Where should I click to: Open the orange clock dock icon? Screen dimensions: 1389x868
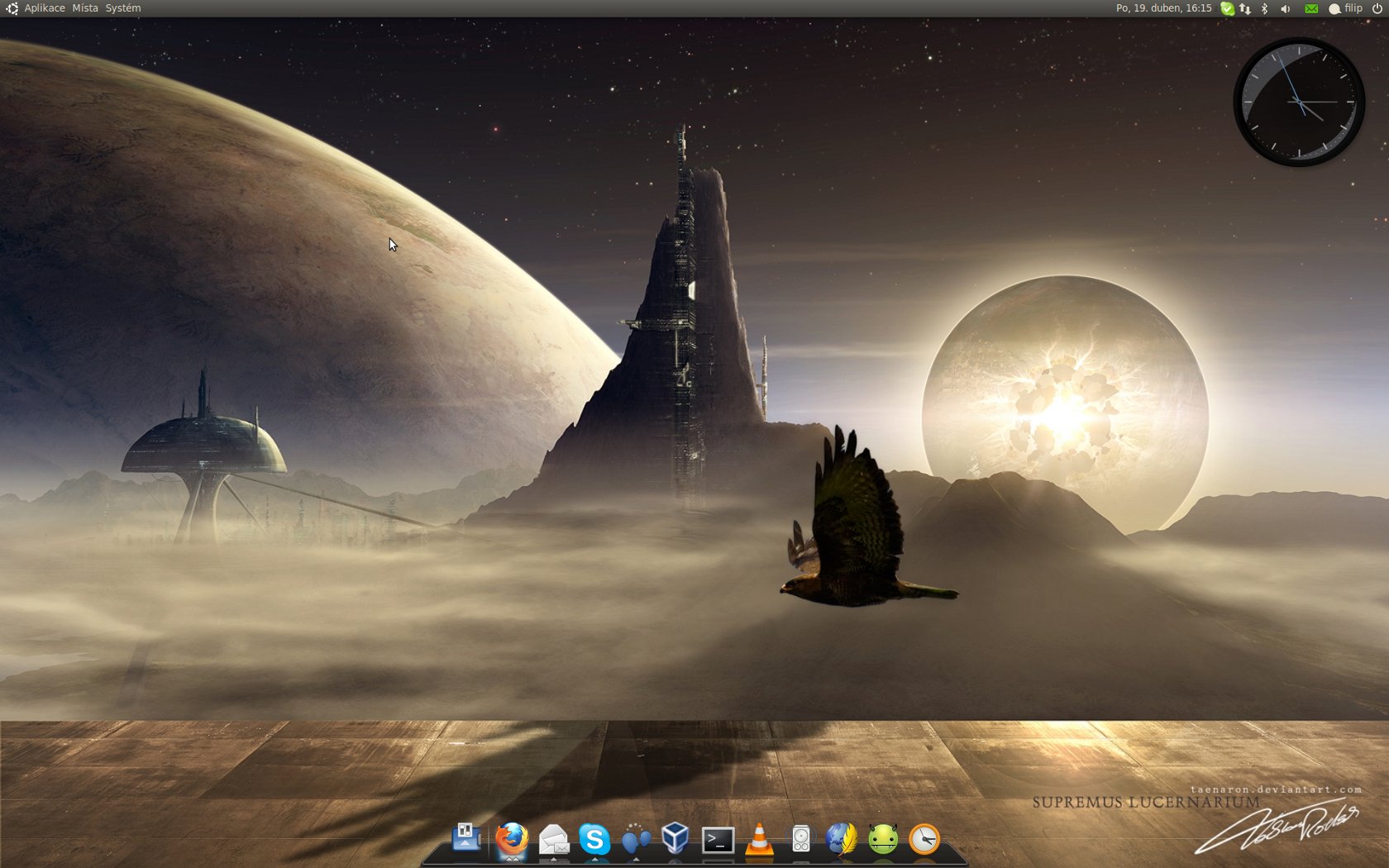pyautogui.click(x=924, y=839)
